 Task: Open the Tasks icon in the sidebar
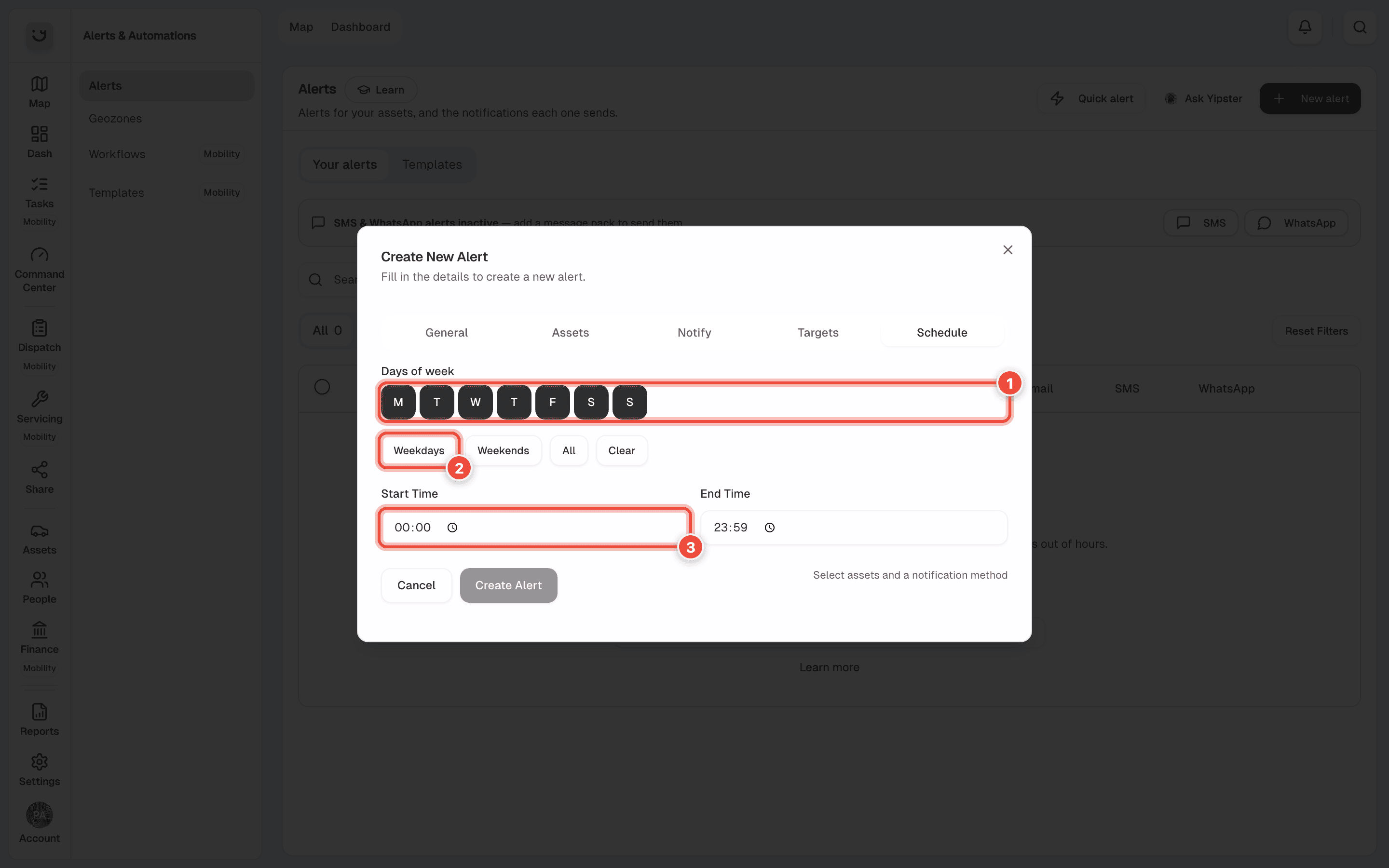coord(39,184)
